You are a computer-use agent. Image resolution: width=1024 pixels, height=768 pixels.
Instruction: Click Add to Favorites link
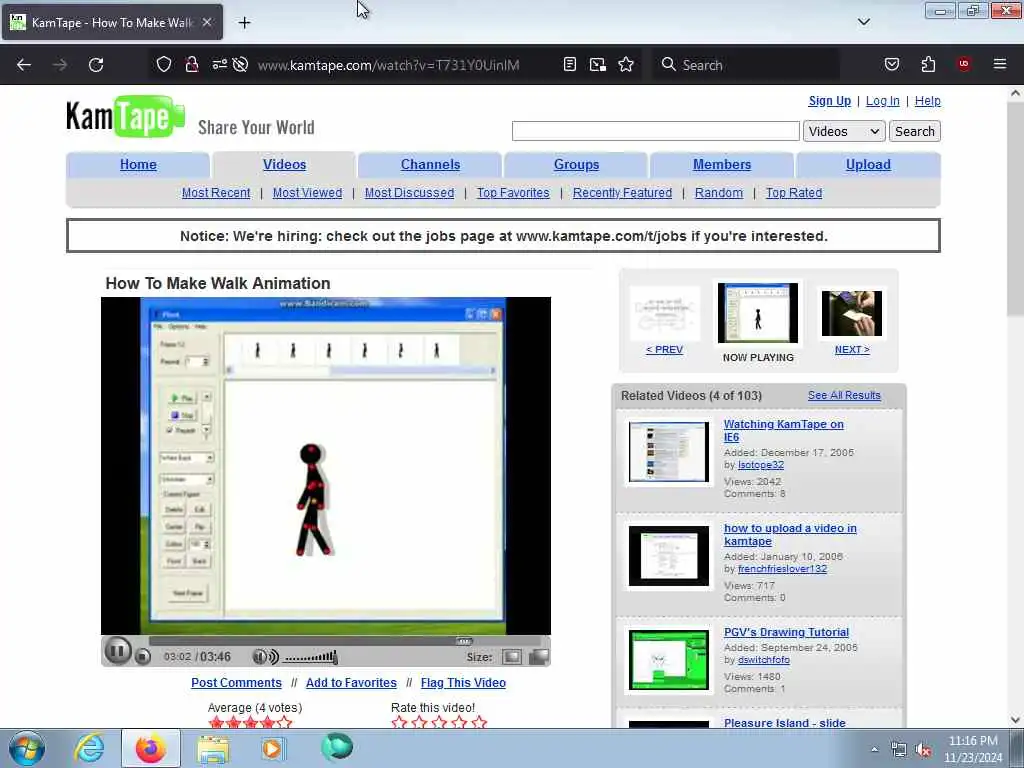point(351,682)
